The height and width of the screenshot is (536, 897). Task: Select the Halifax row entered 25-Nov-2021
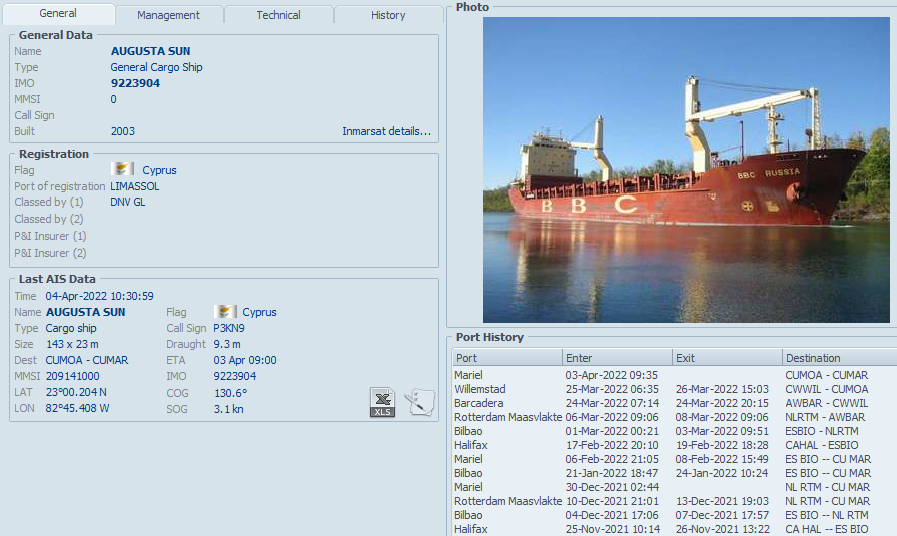(674, 529)
